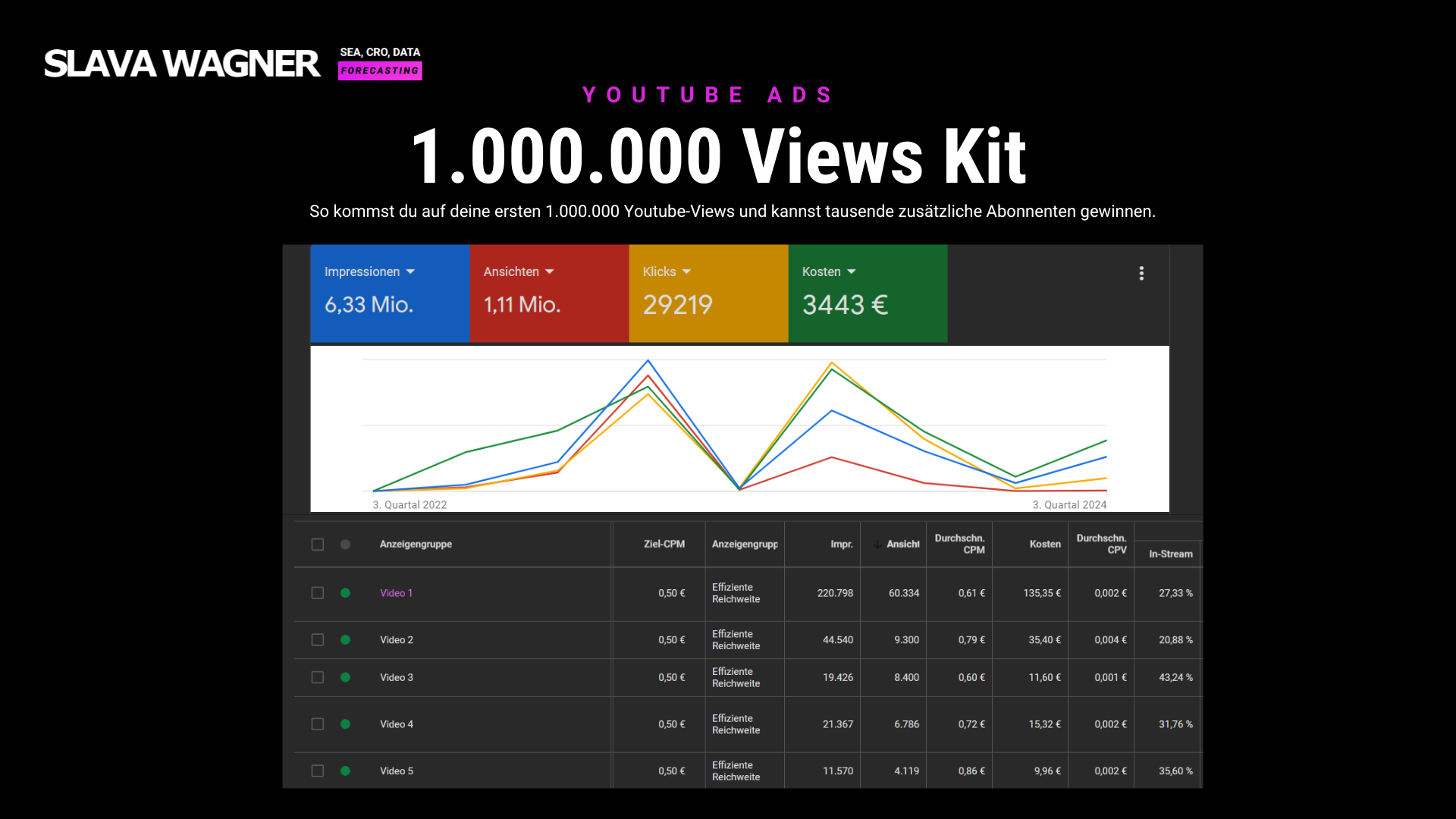Click the green status dot for Video 4

point(345,724)
